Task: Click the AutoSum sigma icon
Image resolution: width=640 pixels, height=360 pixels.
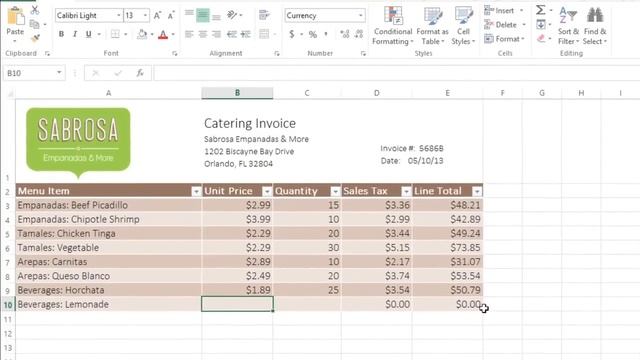Action: tap(540, 10)
